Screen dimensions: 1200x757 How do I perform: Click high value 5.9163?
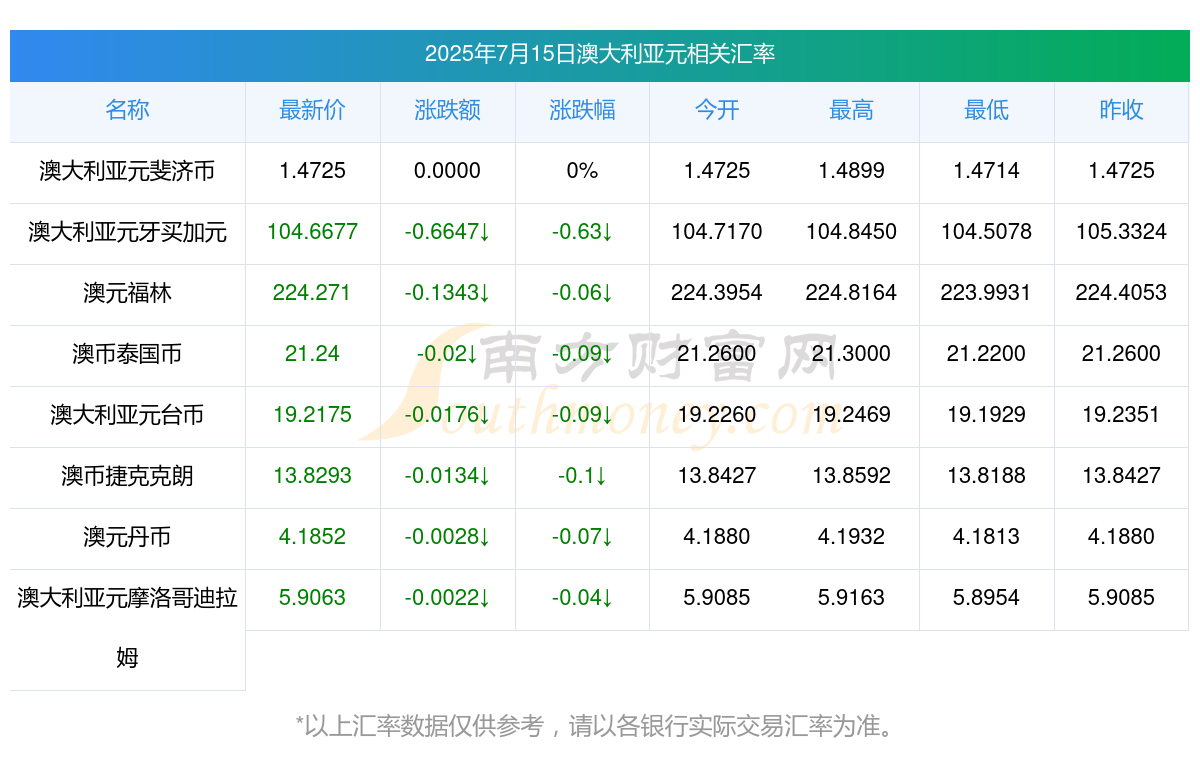point(851,598)
